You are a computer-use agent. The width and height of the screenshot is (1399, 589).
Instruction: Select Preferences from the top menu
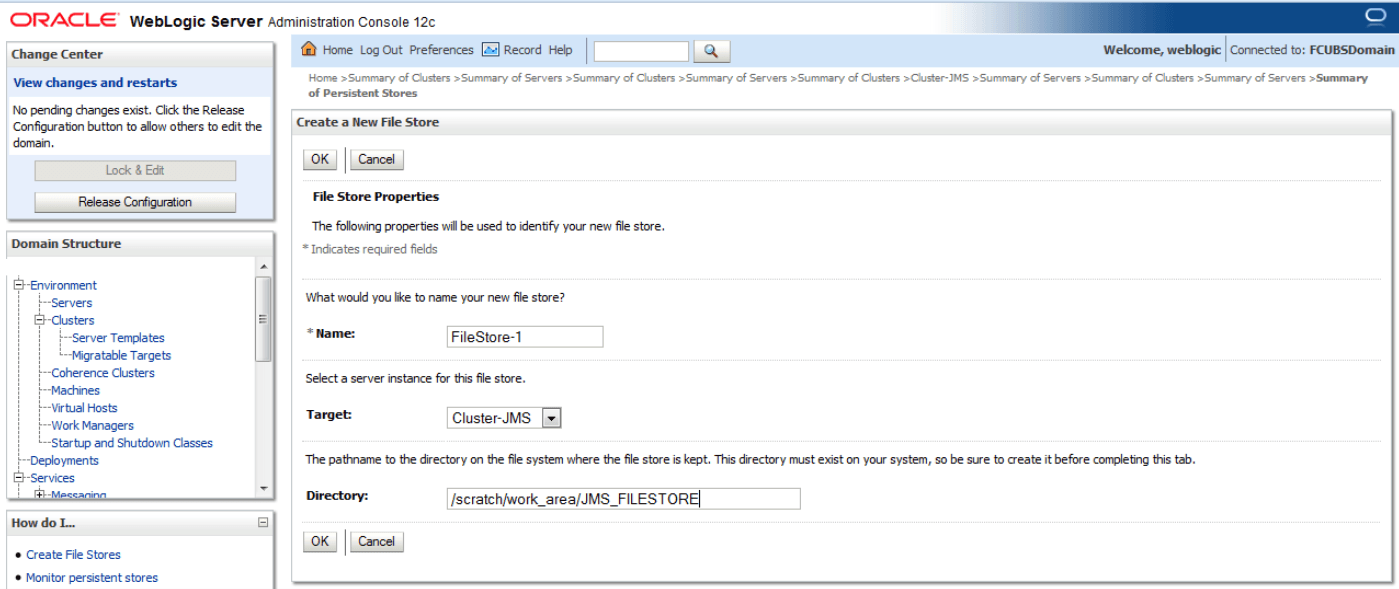pos(441,50)
